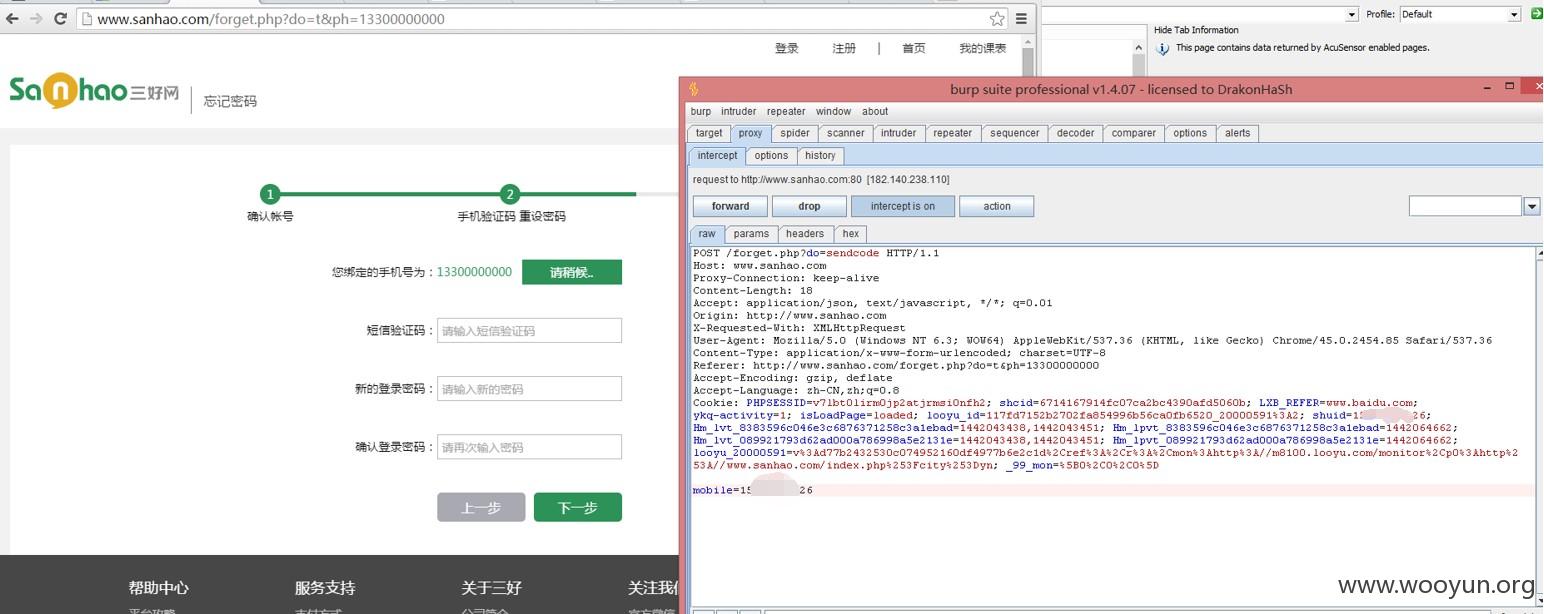Click the 下一步 next step button
This screenshot has width=1544, height=614.
[577, 507]
